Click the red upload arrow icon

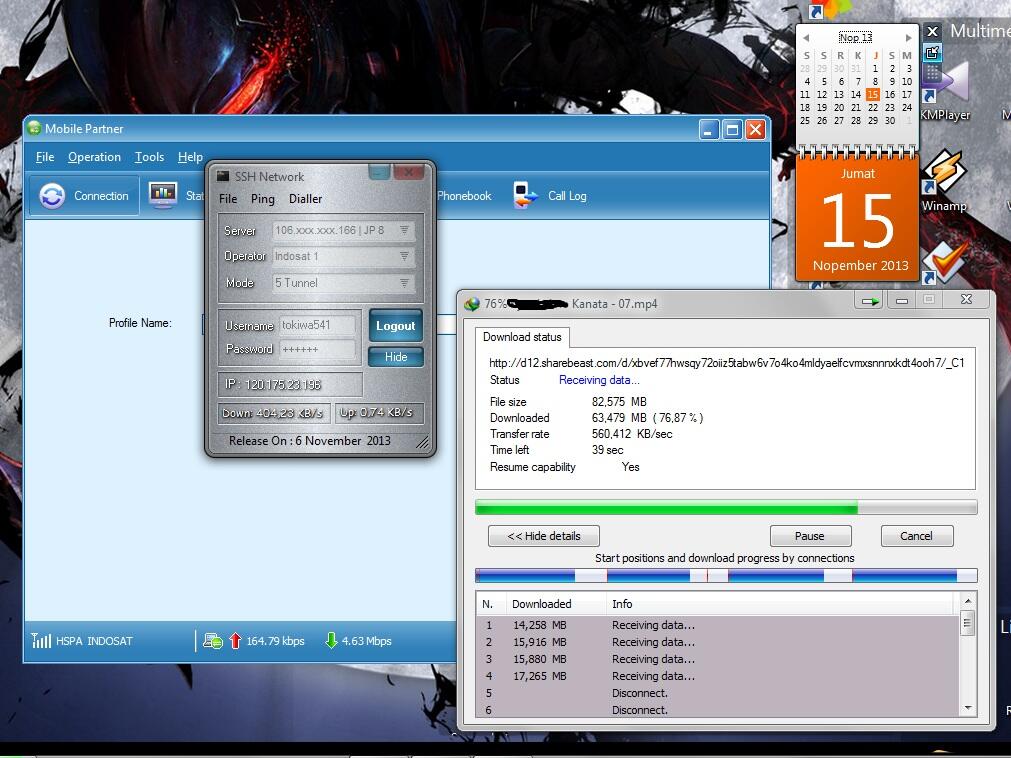pos(235,641)
